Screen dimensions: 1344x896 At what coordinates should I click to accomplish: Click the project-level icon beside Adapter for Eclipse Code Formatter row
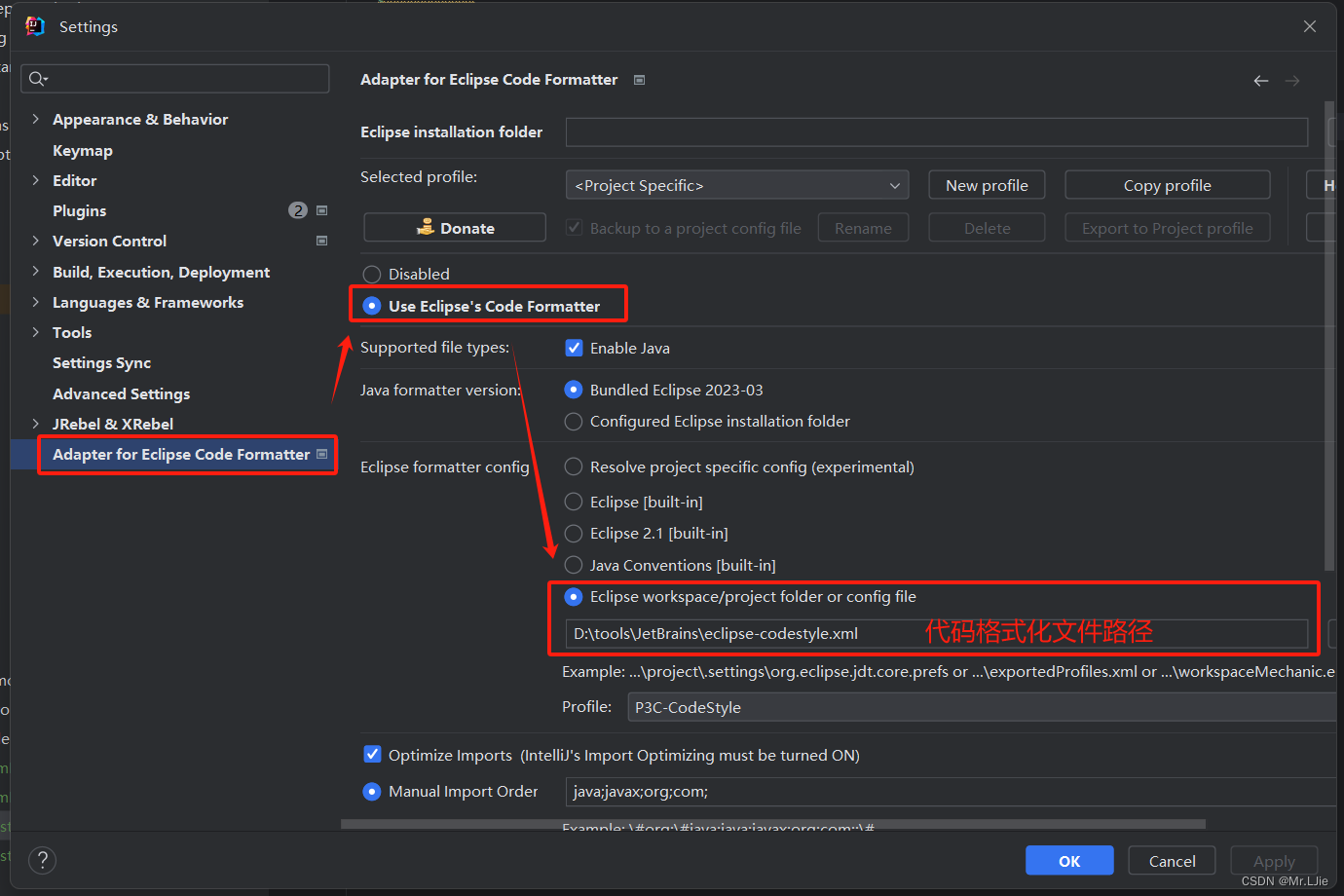tap(322, 454)
